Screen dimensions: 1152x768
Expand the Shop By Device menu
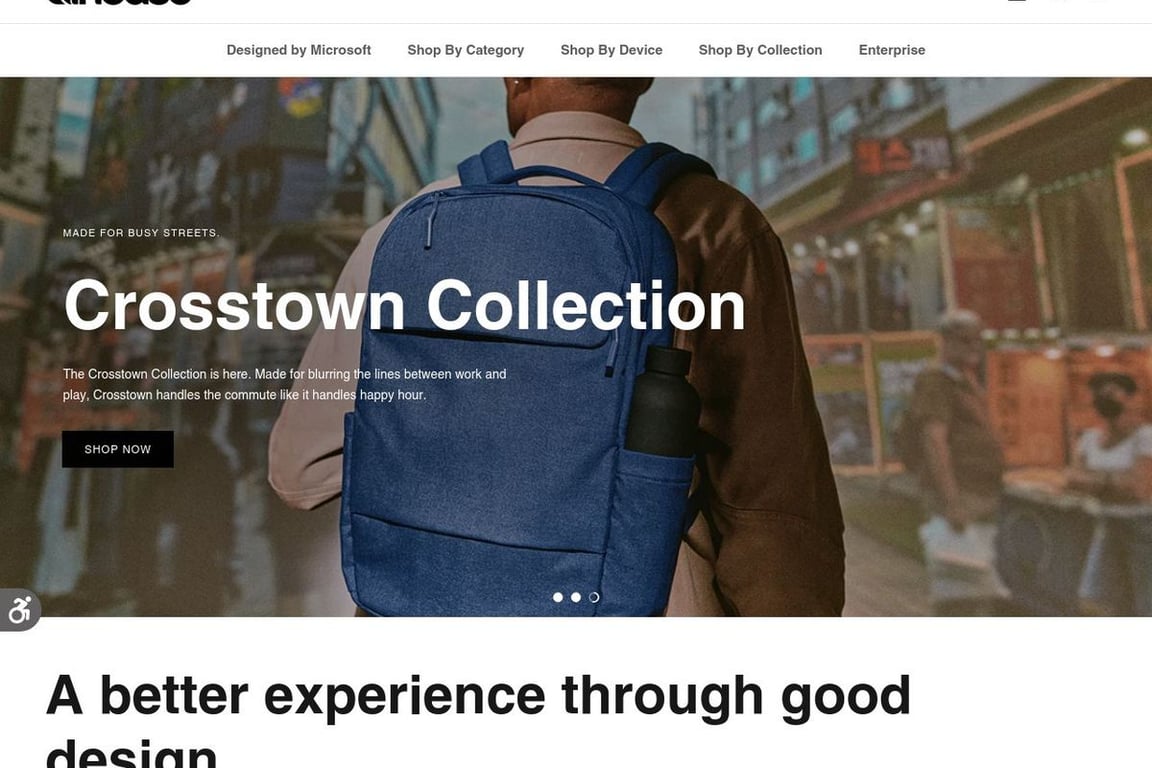tap(611, 50)
